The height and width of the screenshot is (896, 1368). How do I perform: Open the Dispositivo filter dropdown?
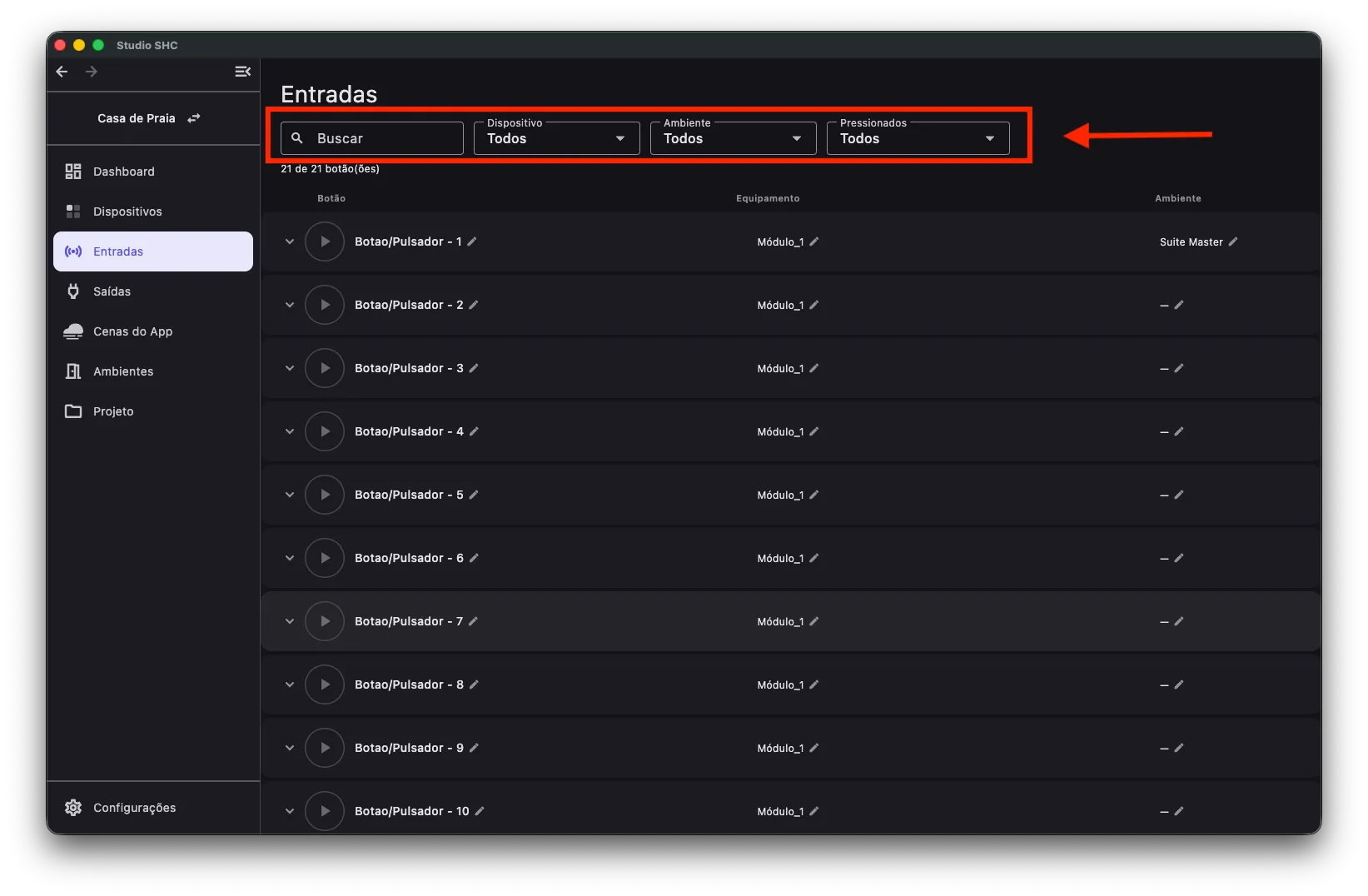pyautogui.click(x=557, y=138)
